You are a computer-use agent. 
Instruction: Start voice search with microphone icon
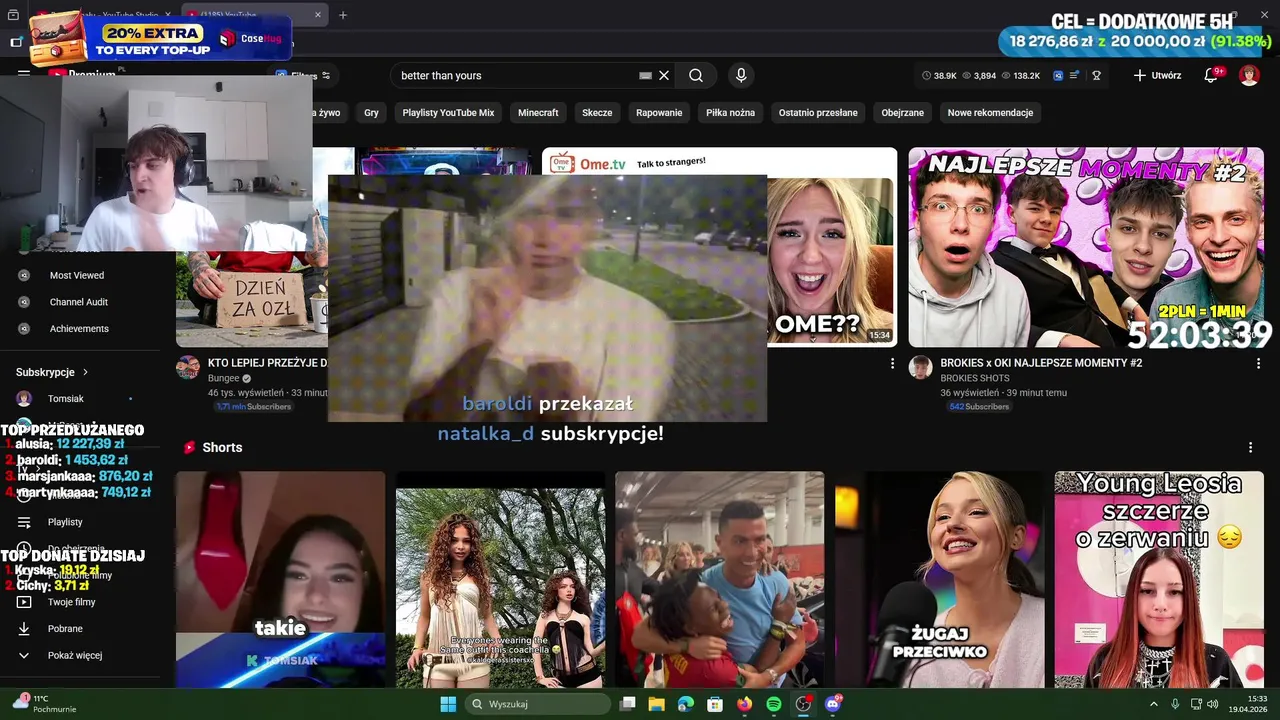coord(741,75)
